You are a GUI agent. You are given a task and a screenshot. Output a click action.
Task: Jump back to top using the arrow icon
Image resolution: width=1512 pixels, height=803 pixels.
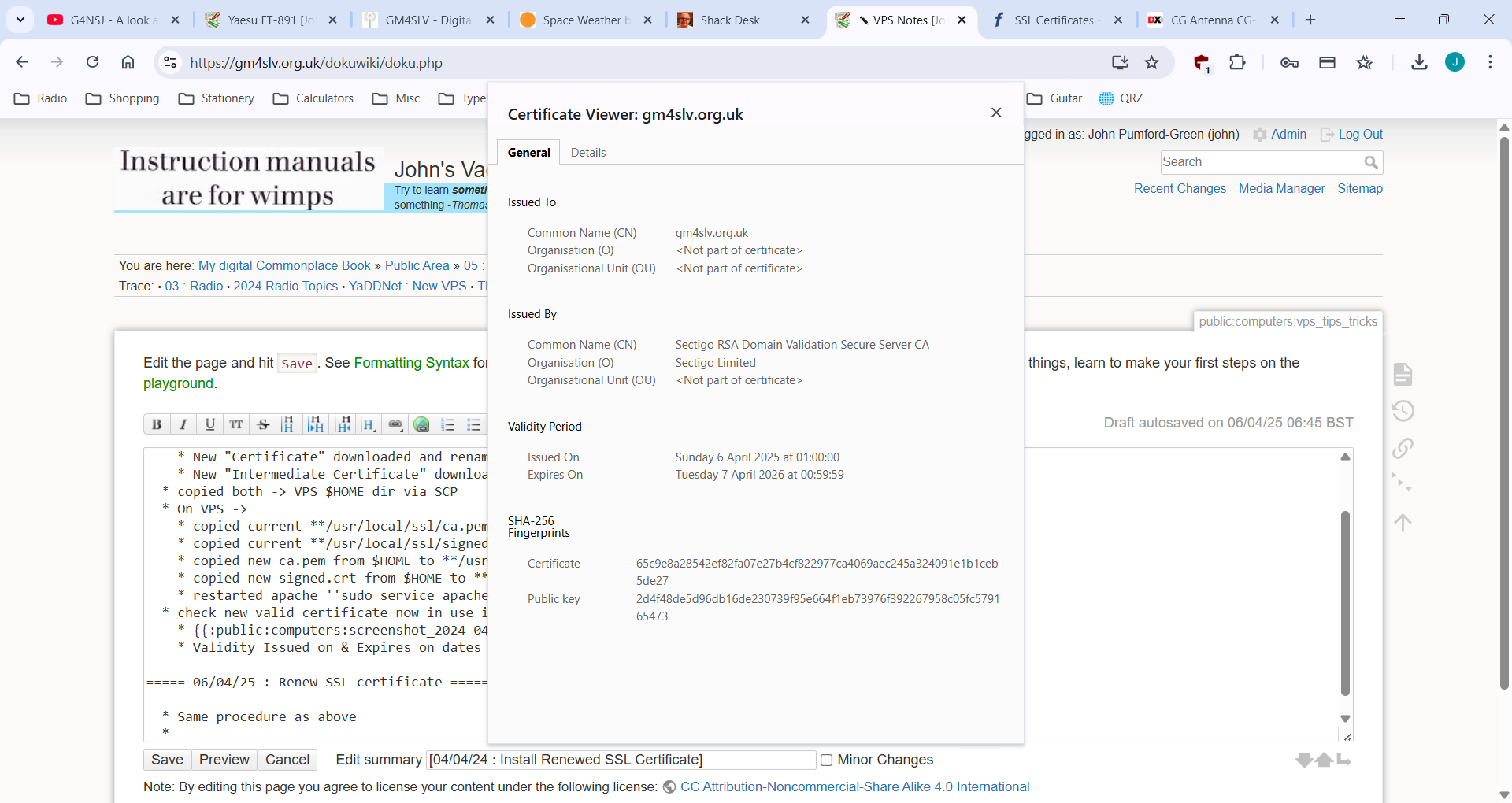point(1404,522)
